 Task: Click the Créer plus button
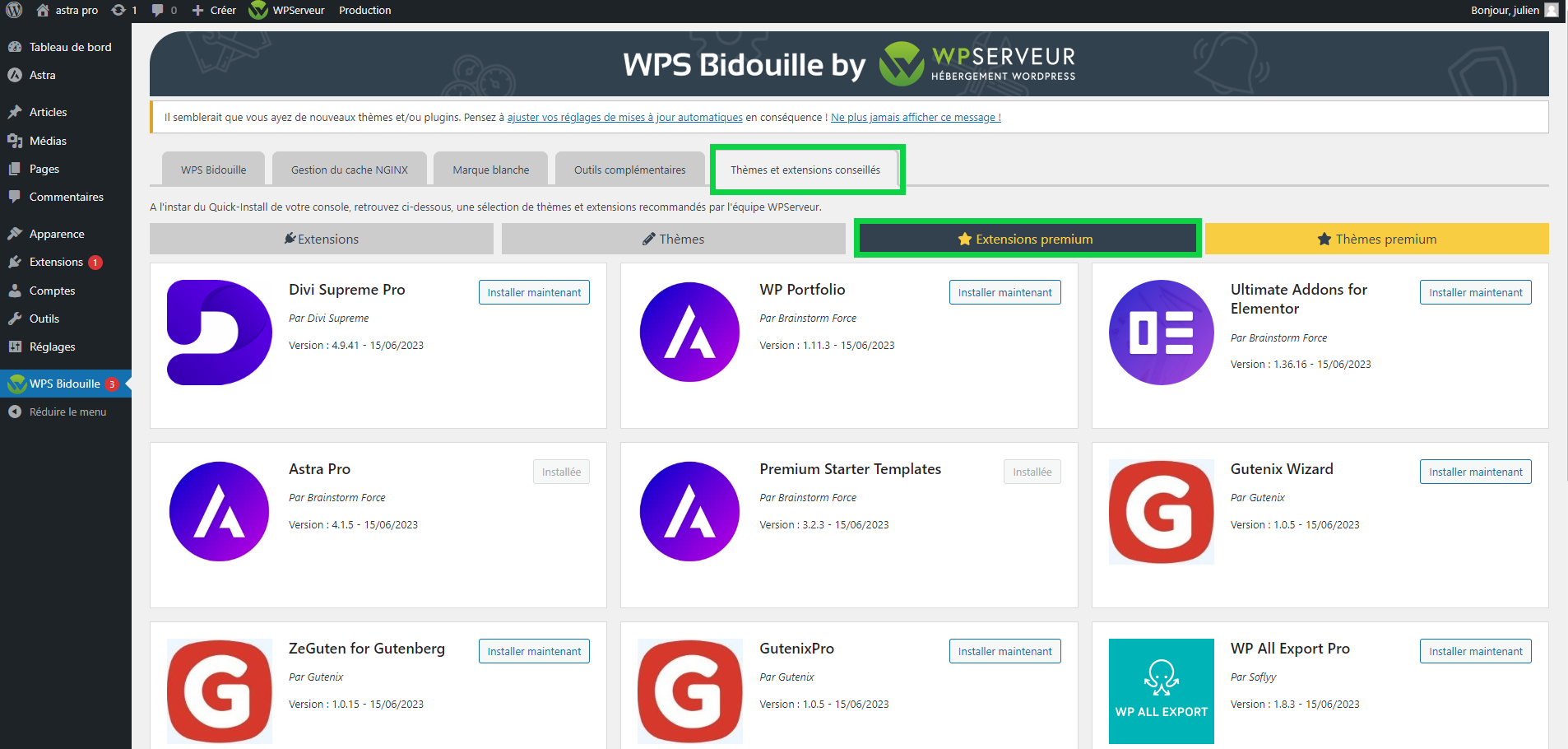pyautogui.click(x=214, y=10)
